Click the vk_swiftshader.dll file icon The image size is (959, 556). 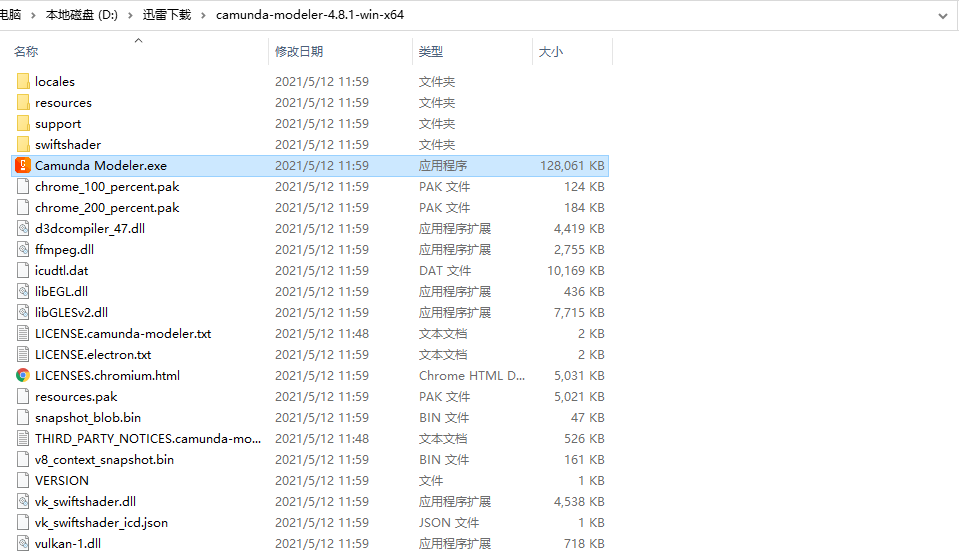coord(23,502)
